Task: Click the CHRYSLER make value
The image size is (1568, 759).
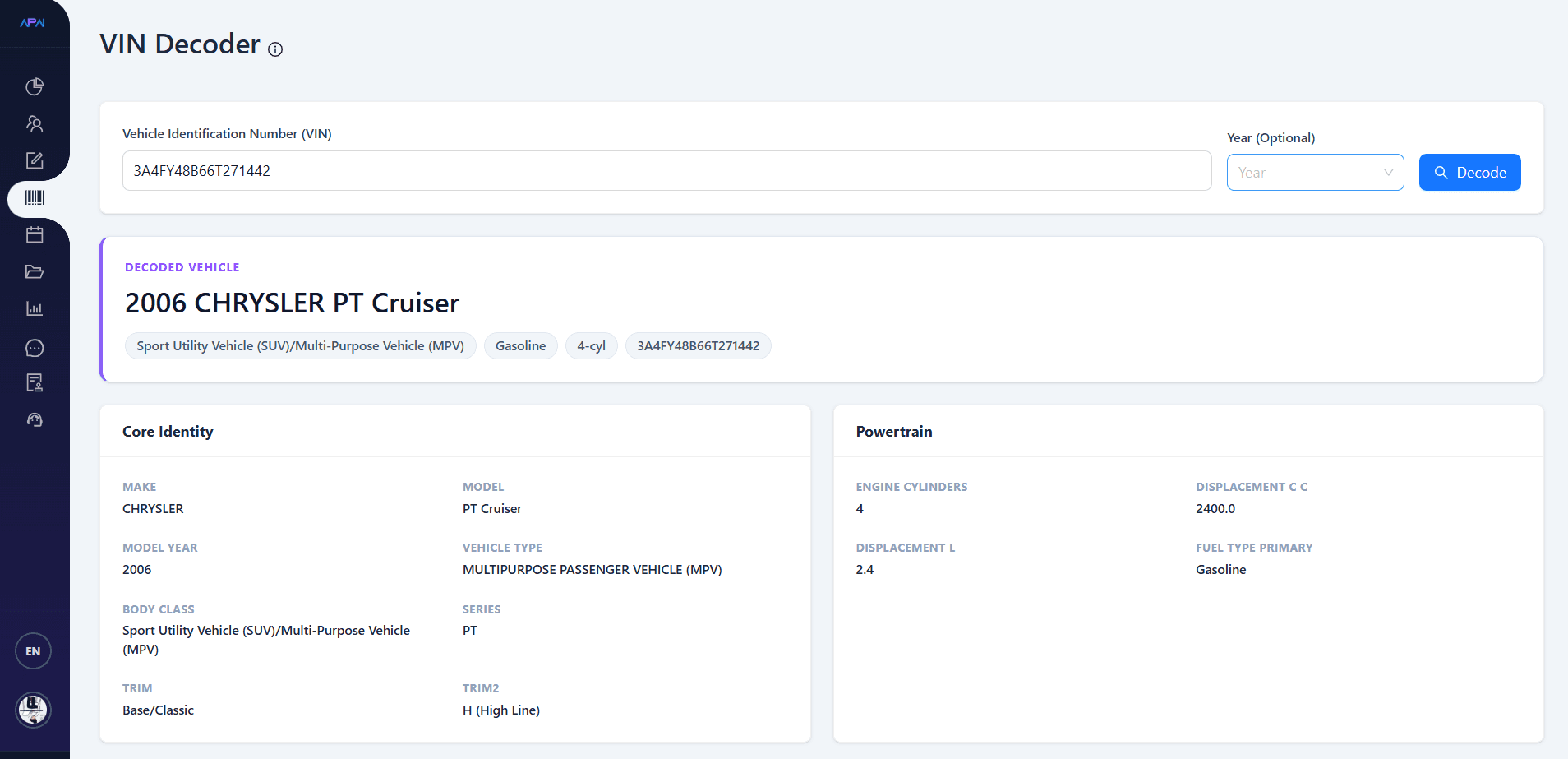Action: tap(153, 509)
